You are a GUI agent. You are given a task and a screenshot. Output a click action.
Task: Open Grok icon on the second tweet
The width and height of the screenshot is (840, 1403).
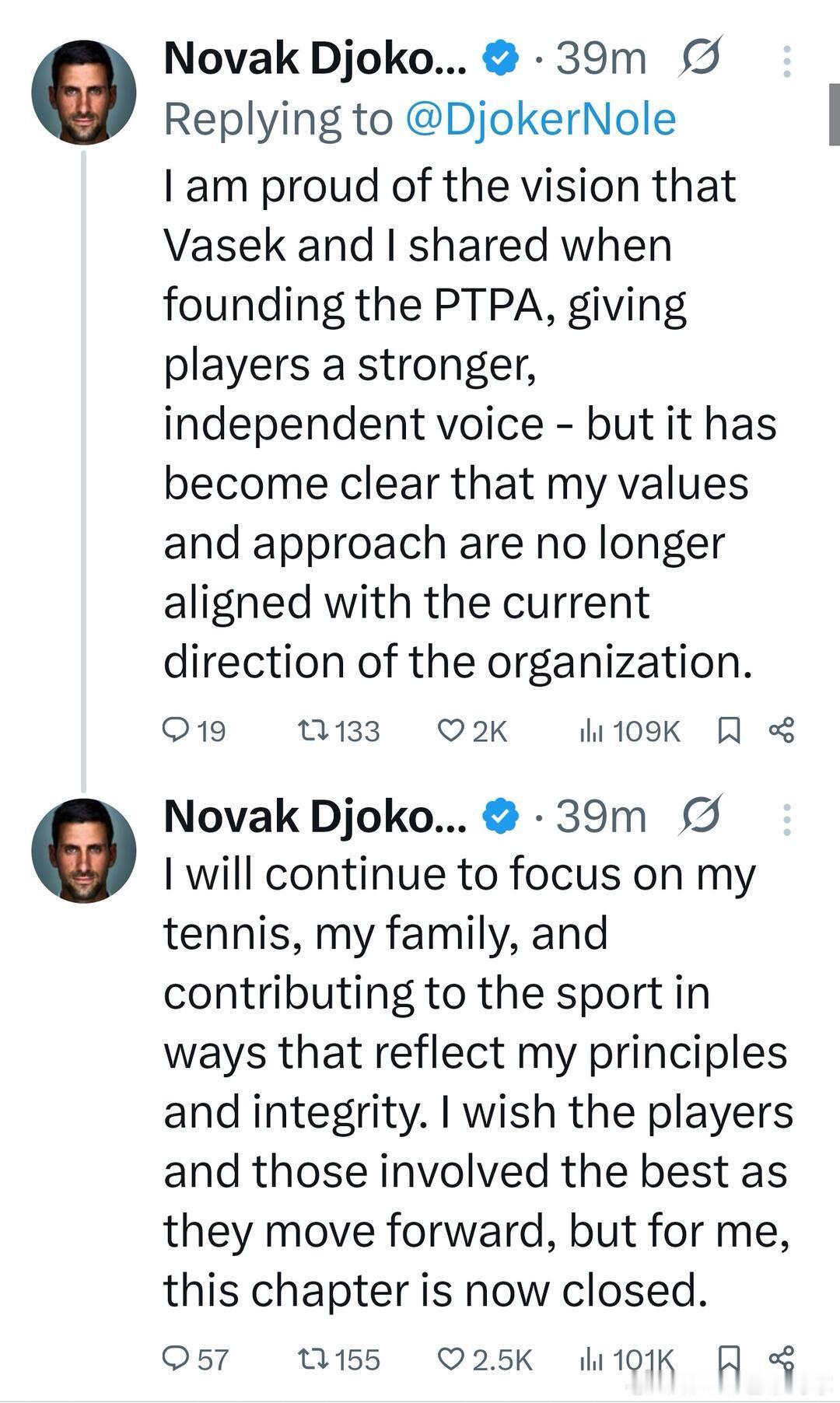[x=700, y=816]
